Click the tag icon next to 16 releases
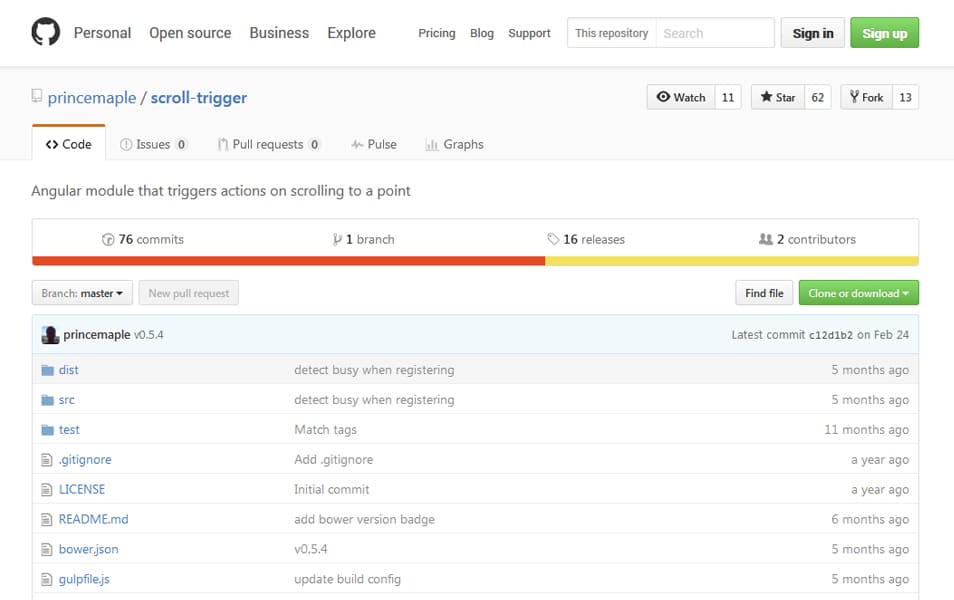Image resolution: width=954 pixels, height=600 pixels. point(553,239)
